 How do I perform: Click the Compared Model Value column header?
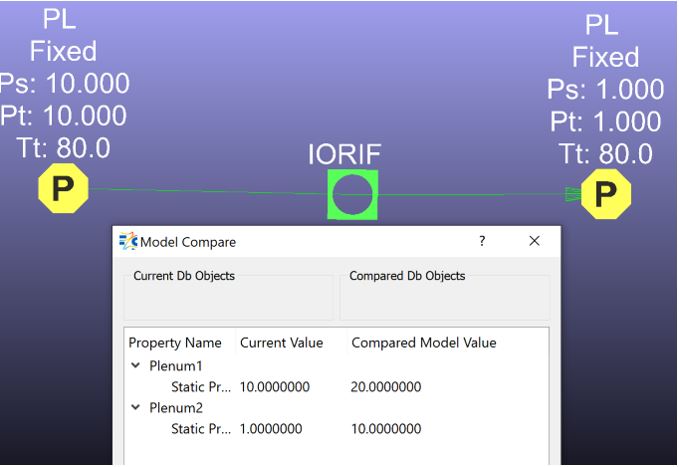tap(423, 343)
